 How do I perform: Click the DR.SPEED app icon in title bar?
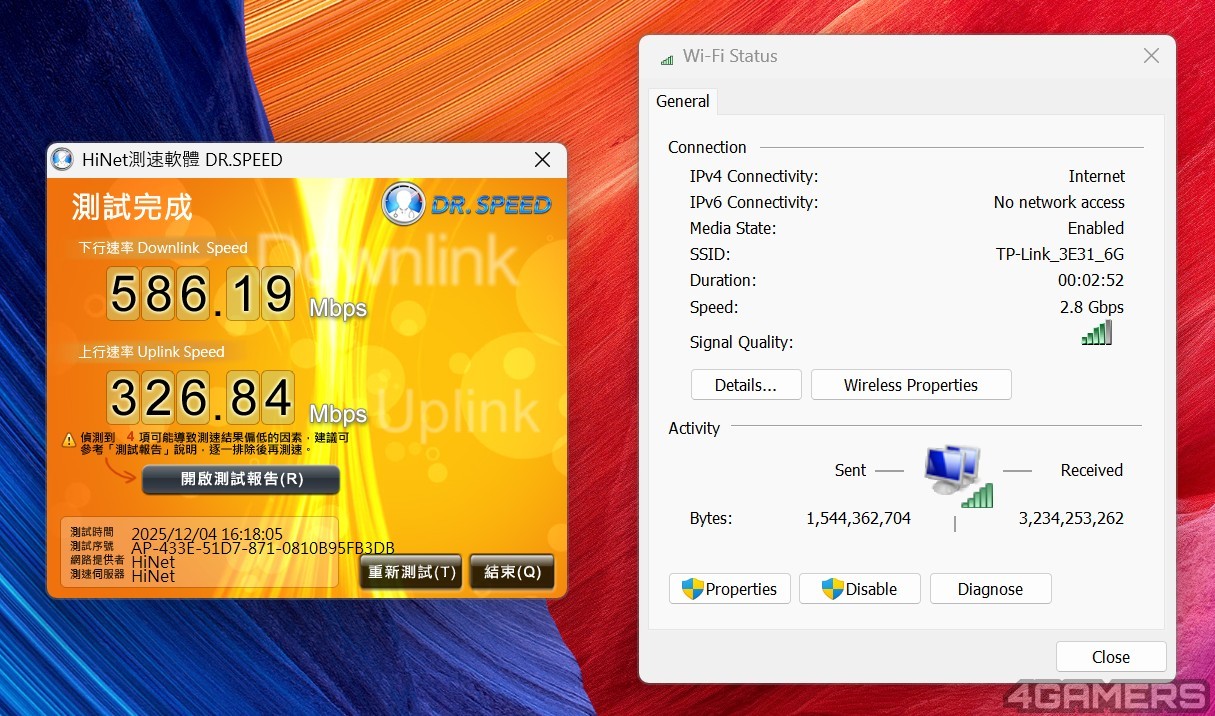click(x=63, y=160)
